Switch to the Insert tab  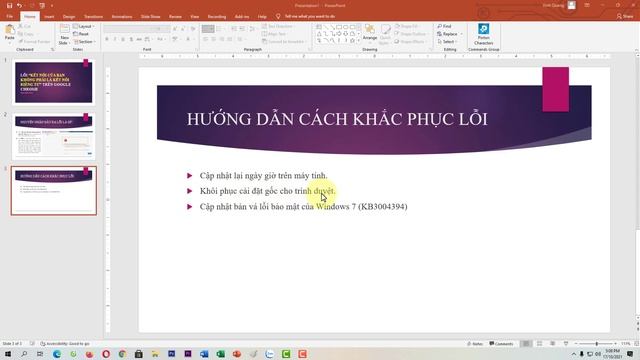[49, 17]
